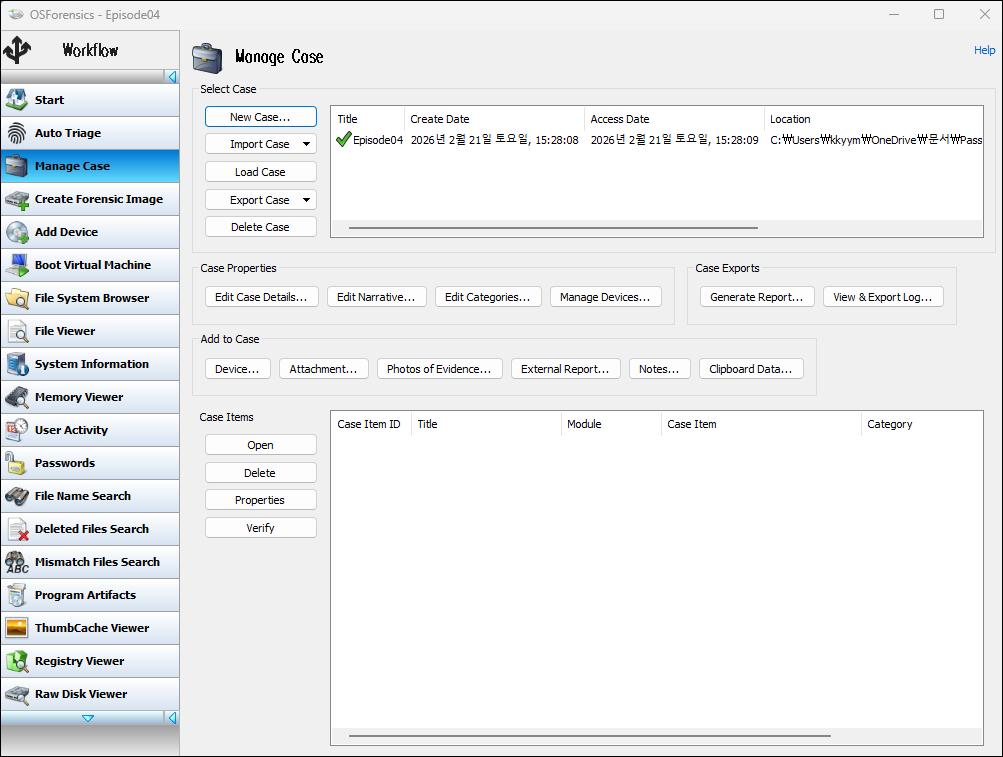Screen dimensions: 1003x757
Task: Click the Program Artifacts icon
Action: [x=17, y=595]
